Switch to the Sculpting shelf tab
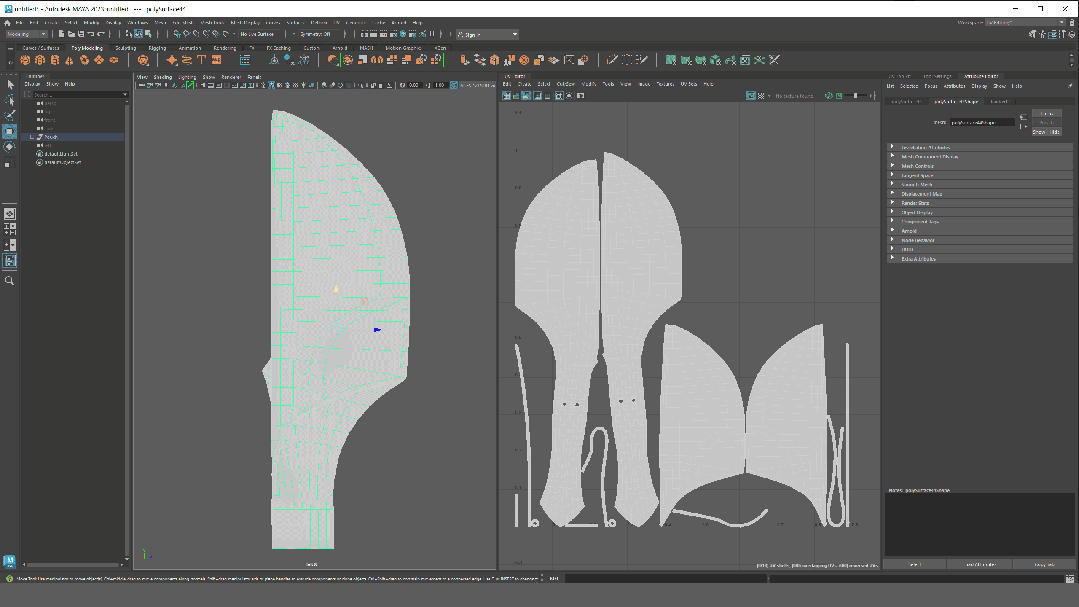 pos(126,47)
